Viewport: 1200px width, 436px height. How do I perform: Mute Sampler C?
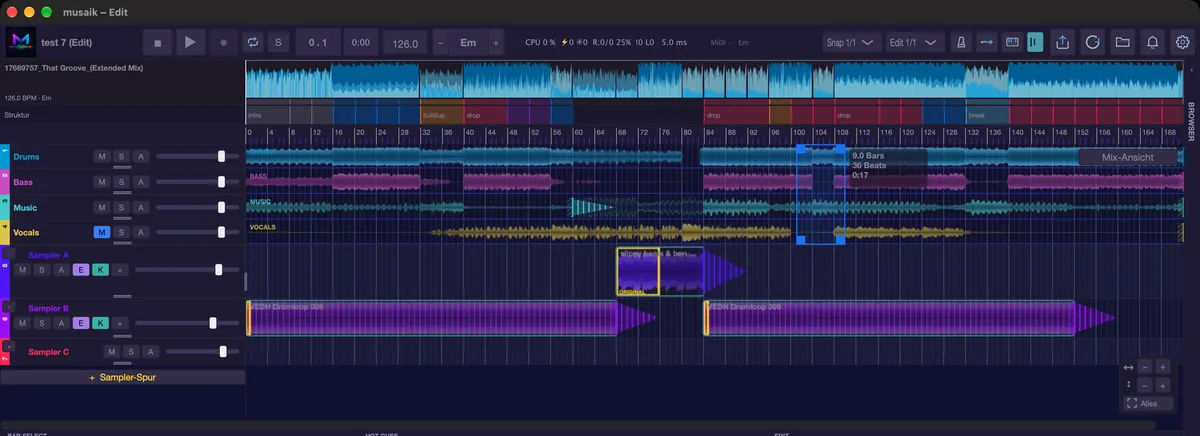click(x=111, y=351)
